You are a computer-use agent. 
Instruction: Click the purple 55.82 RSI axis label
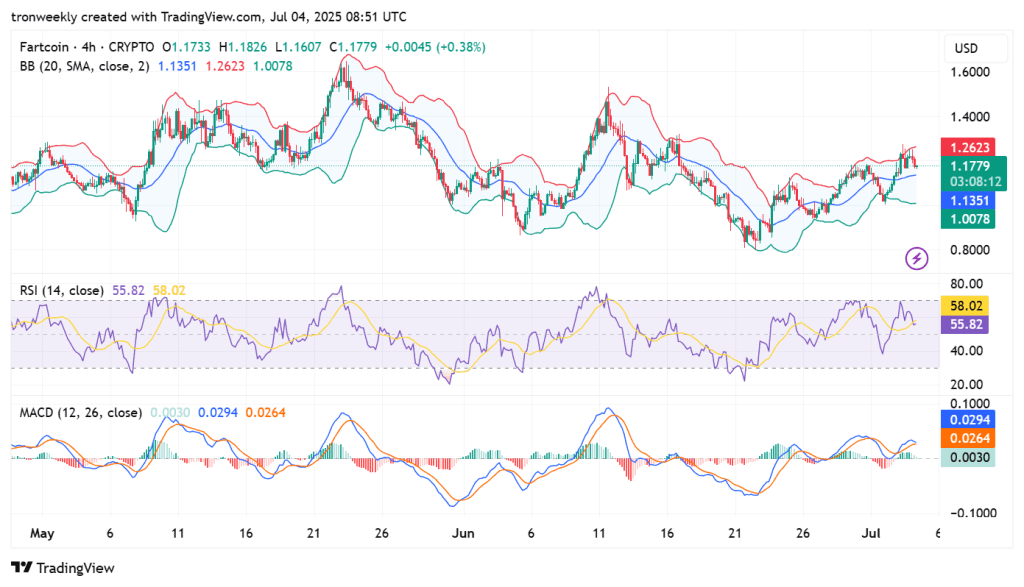(965, 325)
